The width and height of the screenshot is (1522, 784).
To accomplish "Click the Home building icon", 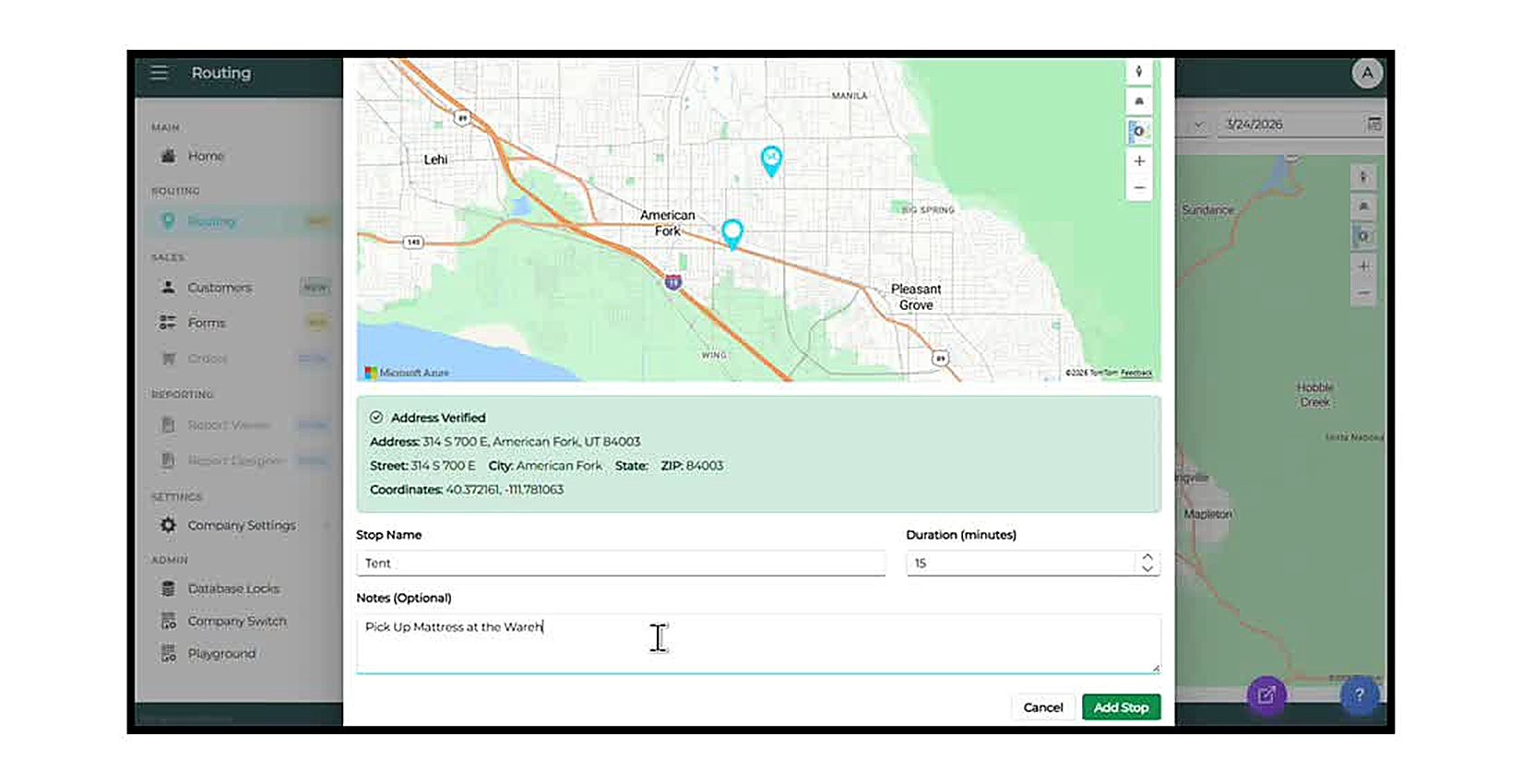I will point(168,156).
